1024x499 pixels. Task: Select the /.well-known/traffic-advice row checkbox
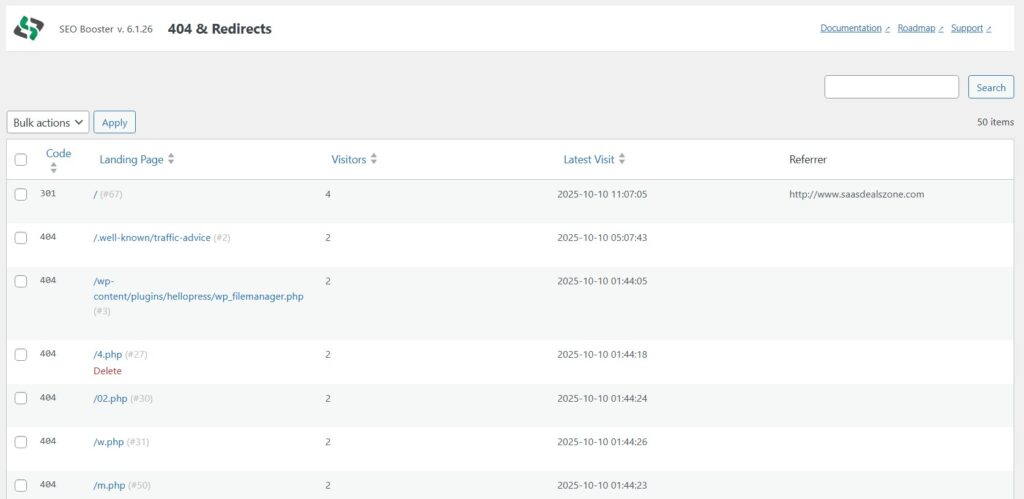click(21, 238)
